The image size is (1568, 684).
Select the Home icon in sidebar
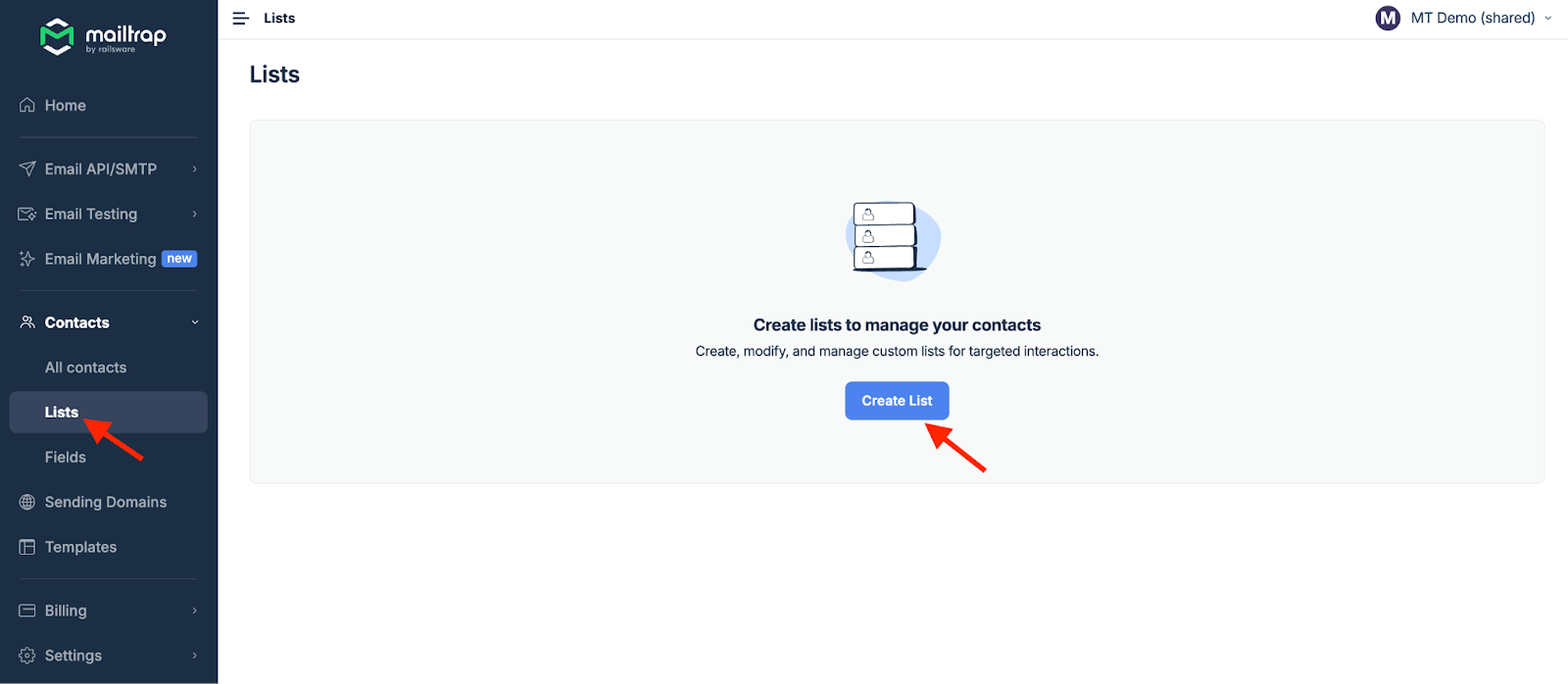[26, 105]
